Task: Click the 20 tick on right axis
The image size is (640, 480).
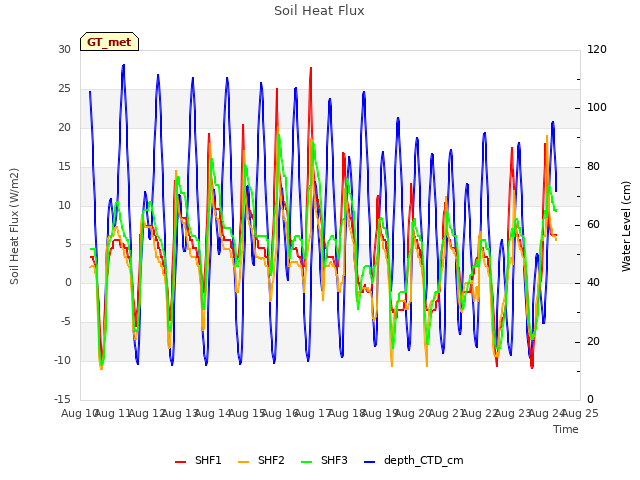Action: [x=593, y=341]
